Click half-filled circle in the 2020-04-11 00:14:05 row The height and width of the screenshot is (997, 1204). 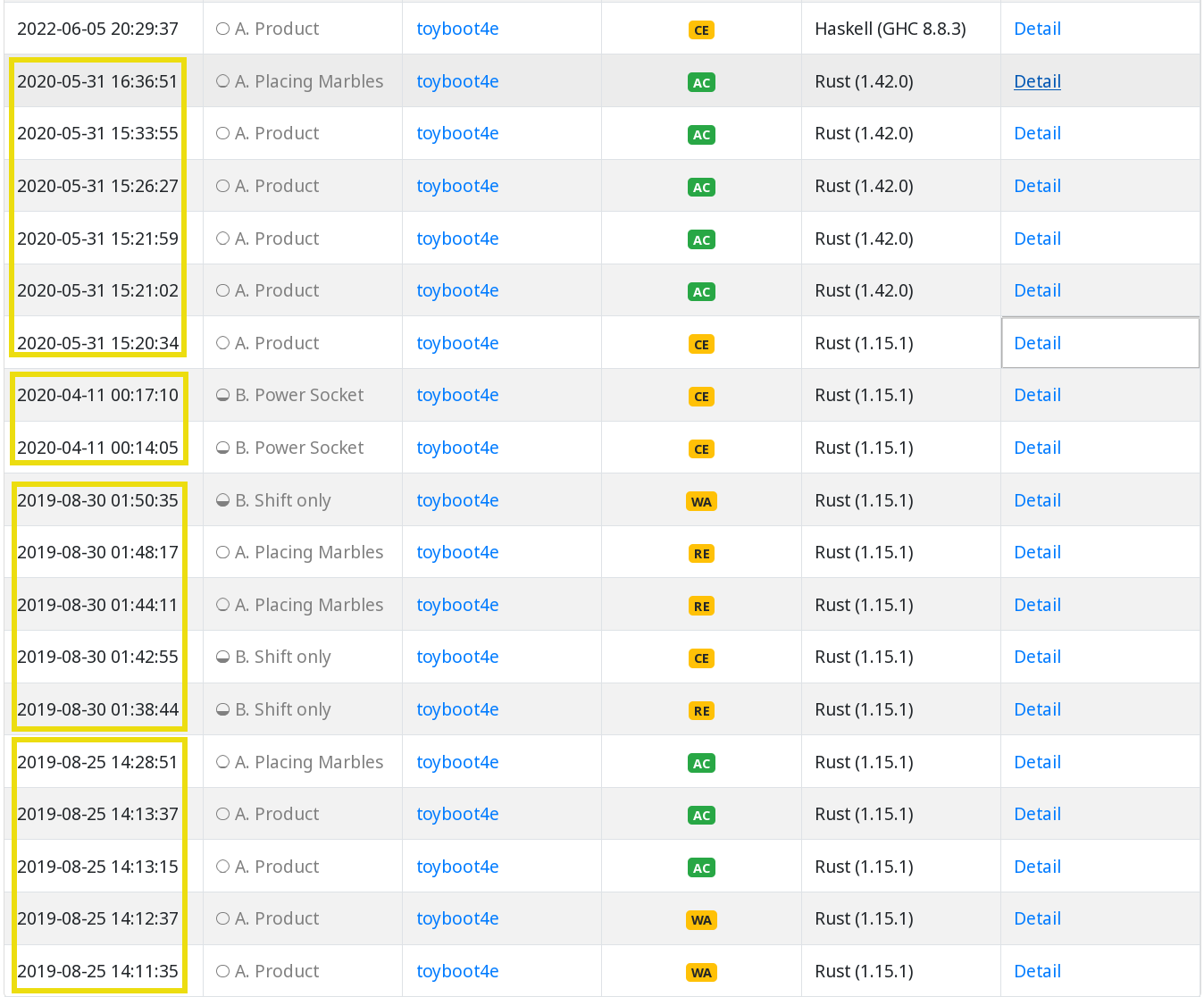coord(222,448)
